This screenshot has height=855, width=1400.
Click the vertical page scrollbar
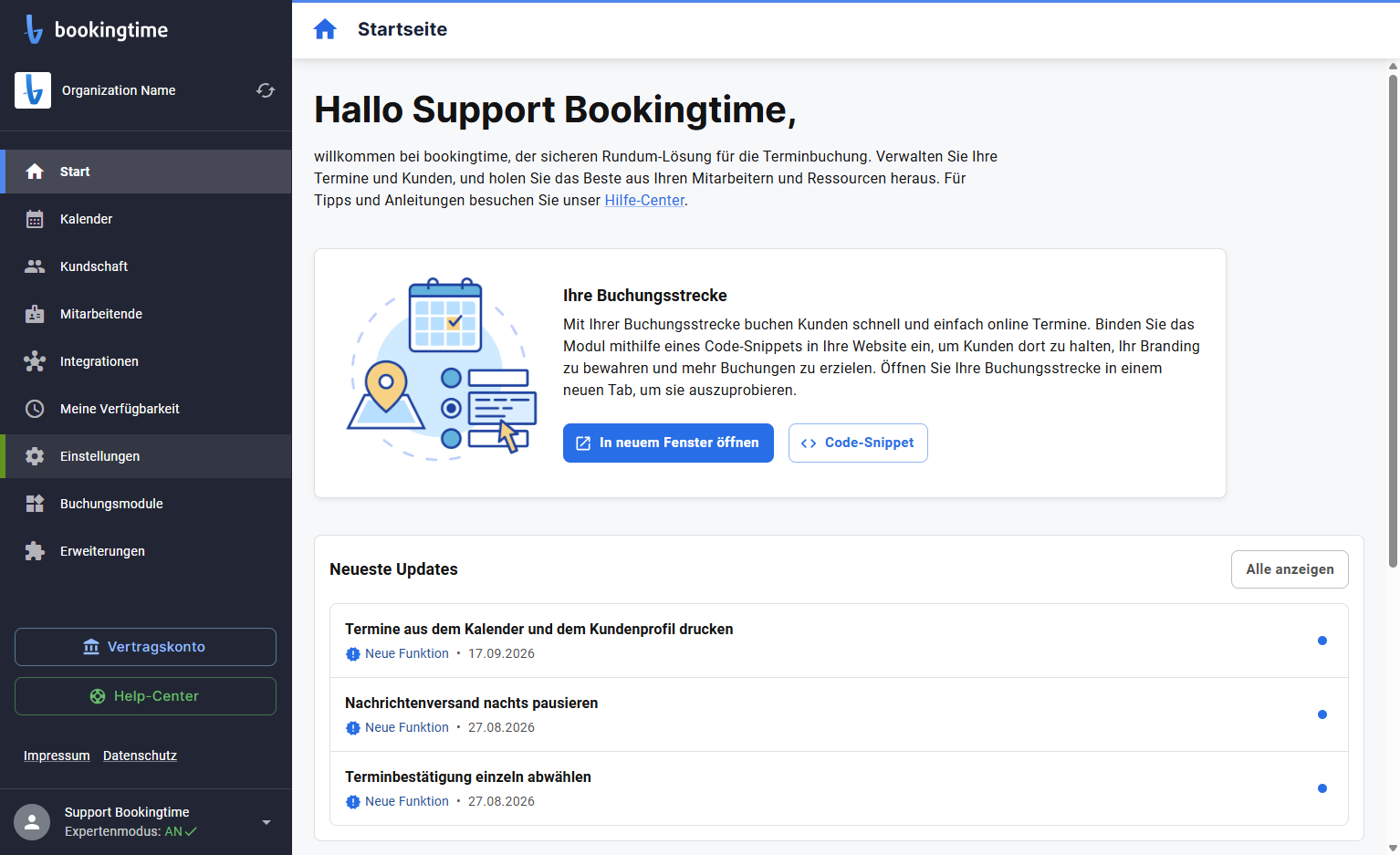[1393, 321]
